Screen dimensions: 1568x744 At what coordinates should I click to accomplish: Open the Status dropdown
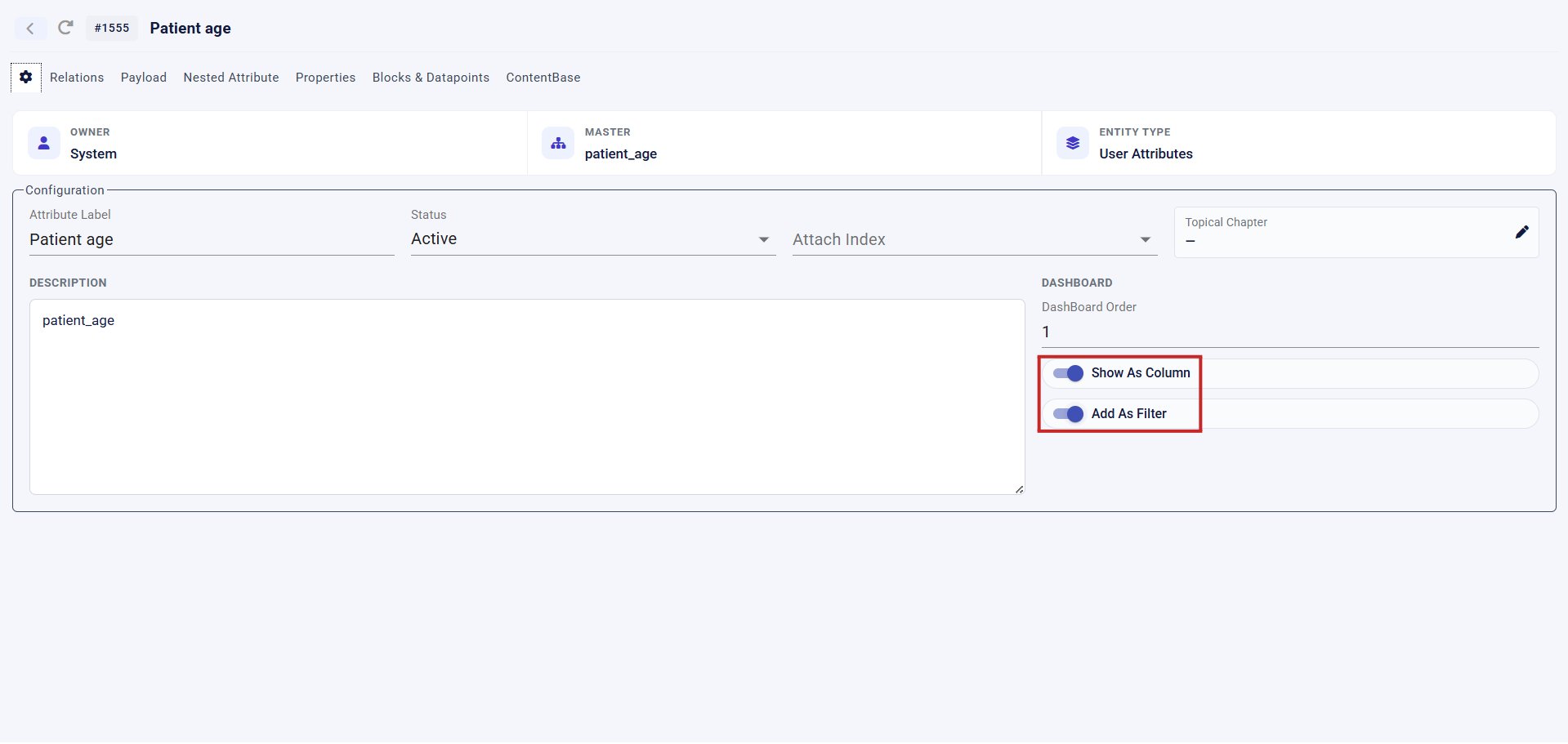[x=593, y=239]
